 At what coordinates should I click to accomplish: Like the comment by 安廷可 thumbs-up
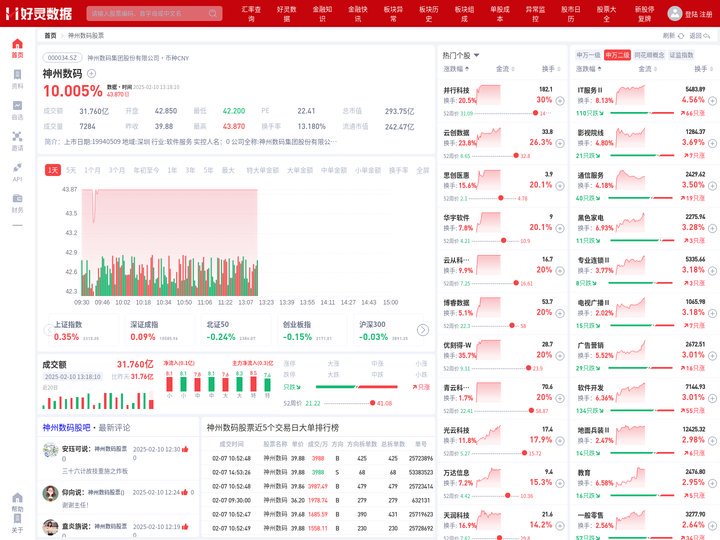[185, 449]
